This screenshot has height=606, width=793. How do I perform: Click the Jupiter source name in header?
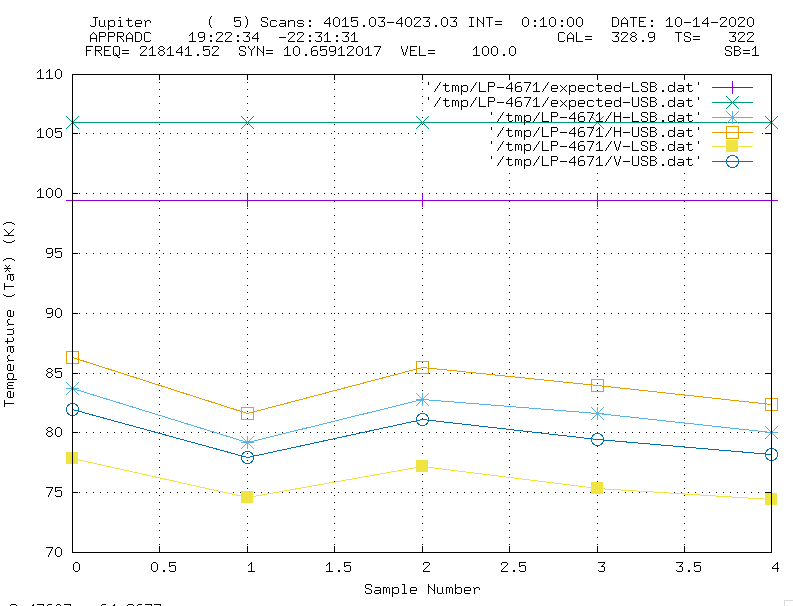click(x=120, y=23)
